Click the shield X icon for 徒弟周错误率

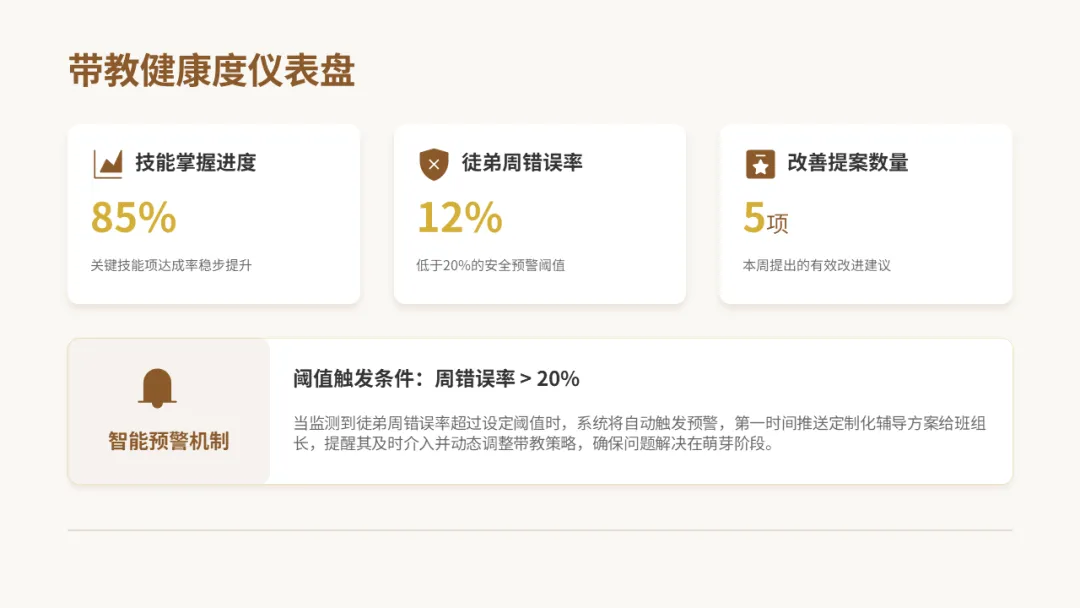pos(433,163)
